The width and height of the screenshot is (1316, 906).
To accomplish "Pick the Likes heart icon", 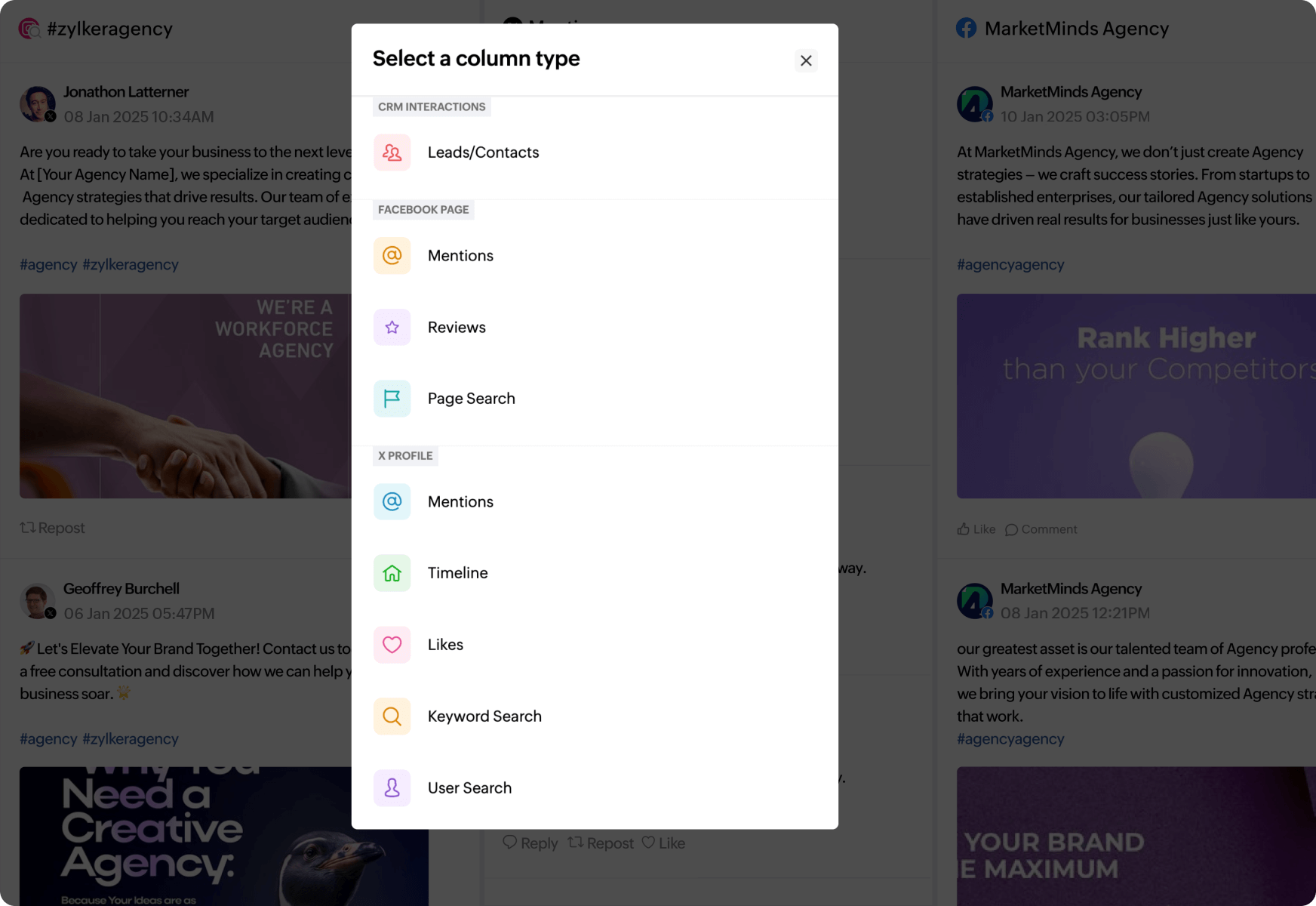I will pos(392,645).
